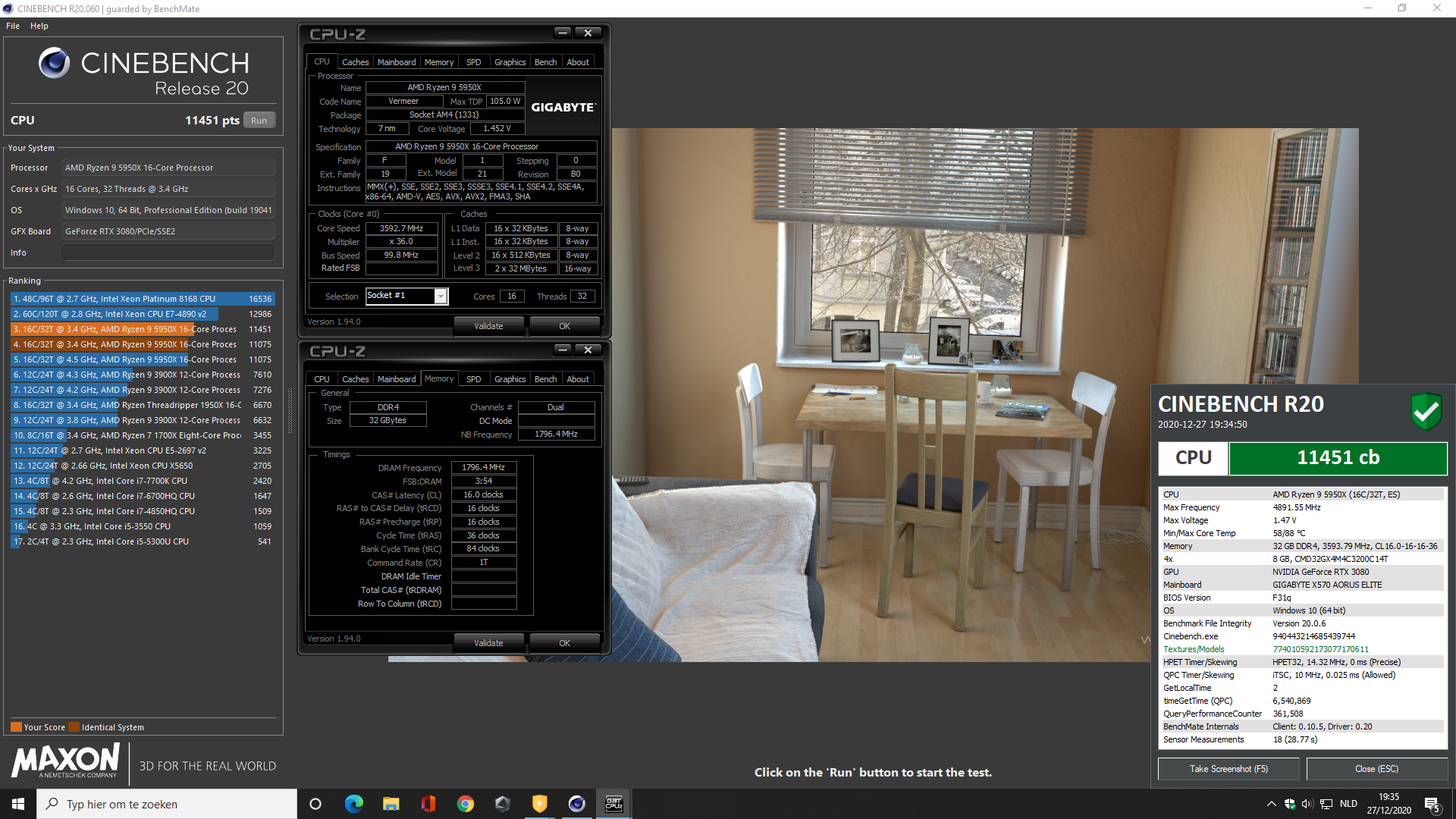Image resolution: width=1456 pixels, height=819 pixels.
Task: Open the Bench tab in the upper CPU-Z window
Action: [x=545, y=62]
